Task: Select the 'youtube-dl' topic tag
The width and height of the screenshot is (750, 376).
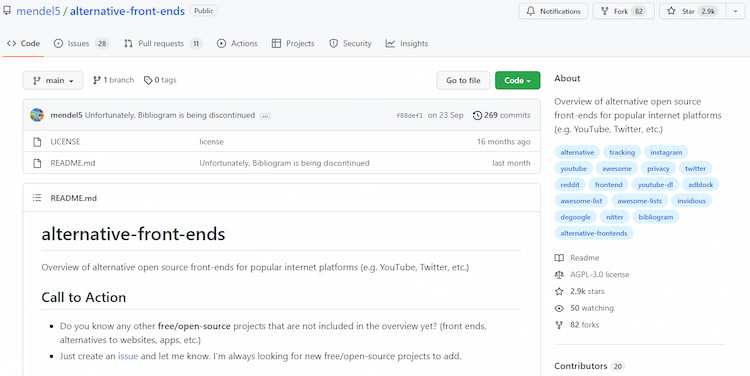Action: pyautogui.click(x=655, y=185)
